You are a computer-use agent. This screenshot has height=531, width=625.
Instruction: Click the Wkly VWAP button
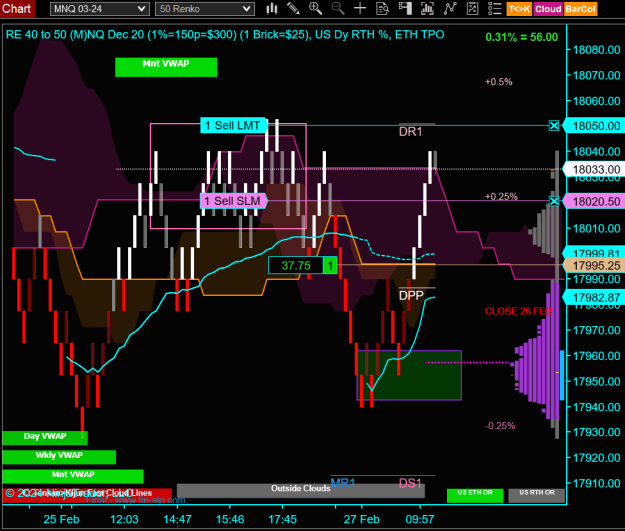click(x=59, y=457)
